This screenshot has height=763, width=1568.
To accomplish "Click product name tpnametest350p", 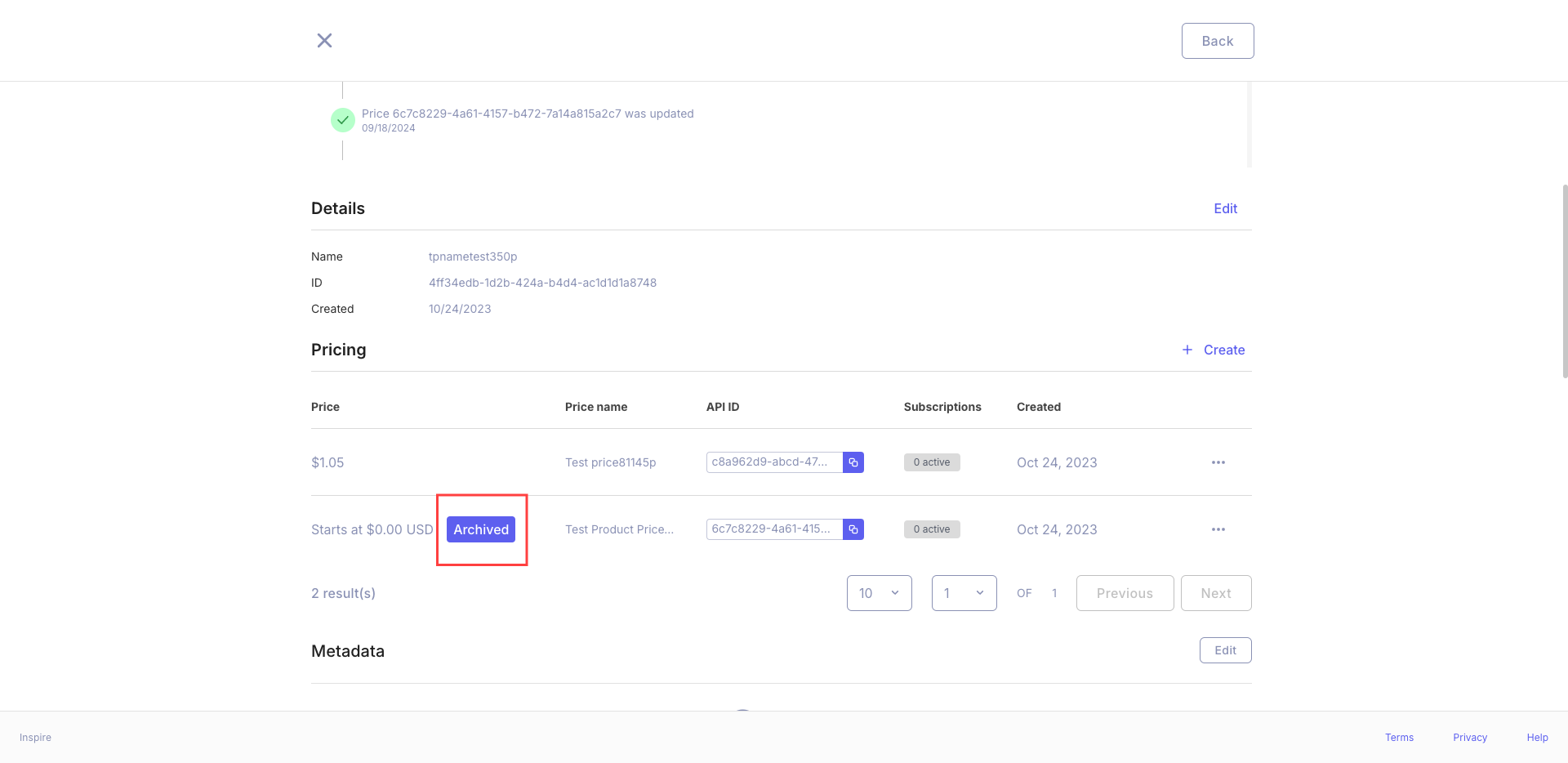I will [473, 257].
